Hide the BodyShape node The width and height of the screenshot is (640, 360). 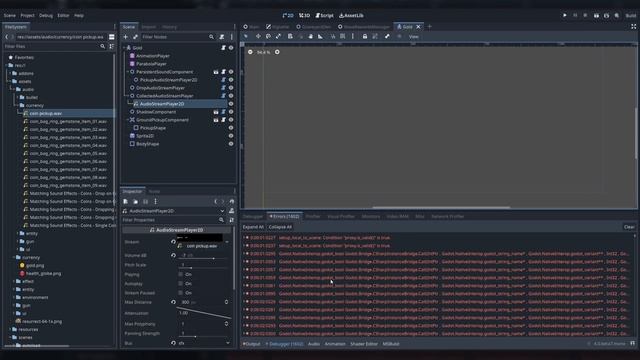231,144
